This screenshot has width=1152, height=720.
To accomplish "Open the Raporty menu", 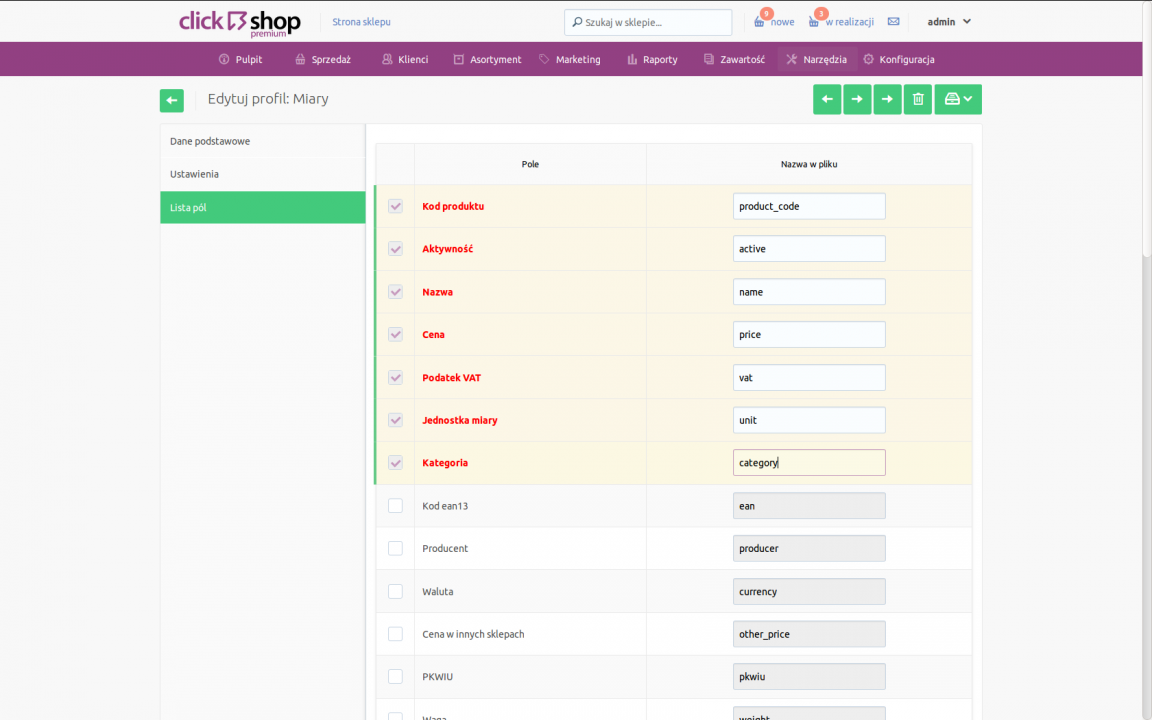I will pyautogui.click(x=652, y=60).
